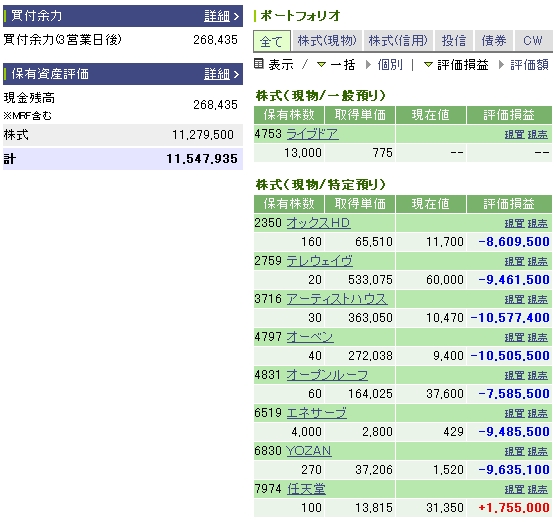Click 現買 in ライブドア row
Image resolution: width=555 pixels, height=522 pixels.
[x=514, y=135]
